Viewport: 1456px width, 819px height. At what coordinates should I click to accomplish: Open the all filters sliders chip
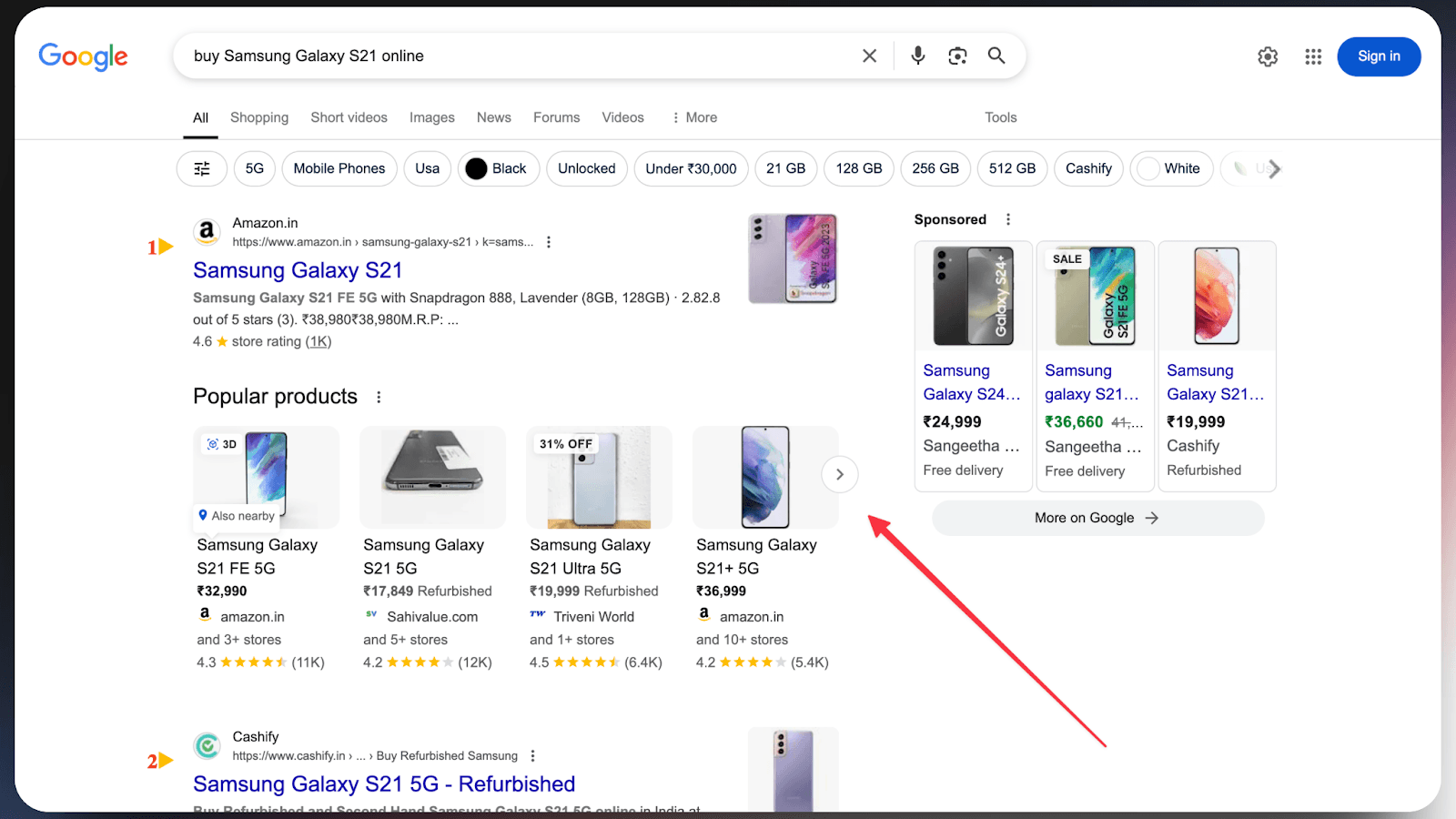click(202, 168)
